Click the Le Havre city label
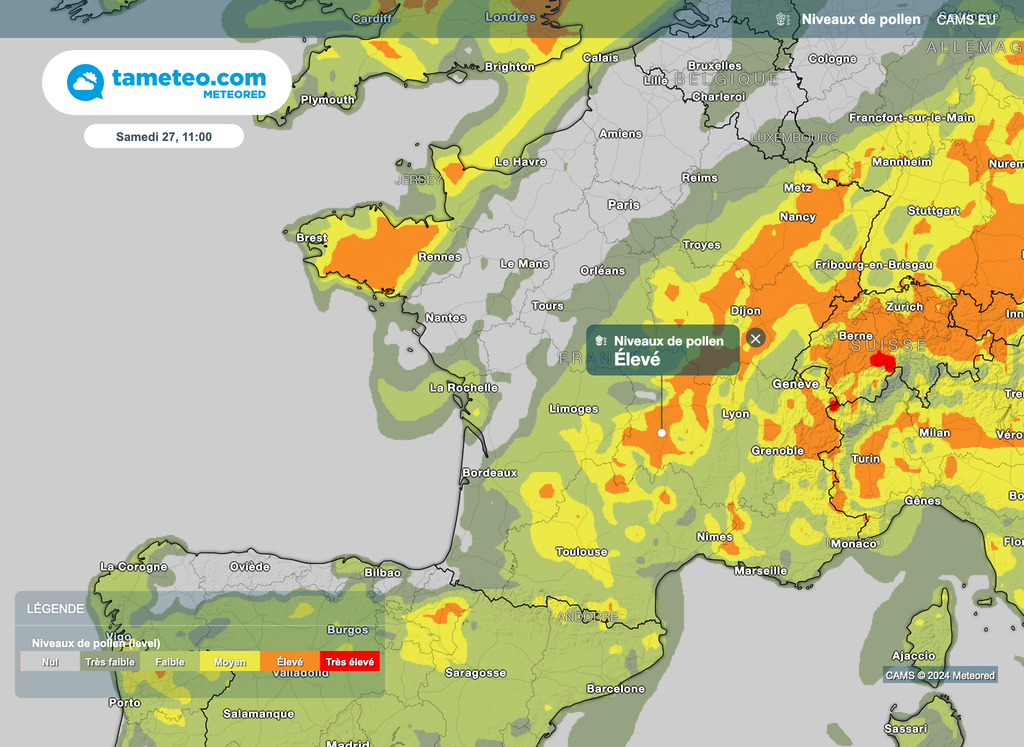Image resolution: width=1024 pixels, height=747 pixels. (520, 161)
